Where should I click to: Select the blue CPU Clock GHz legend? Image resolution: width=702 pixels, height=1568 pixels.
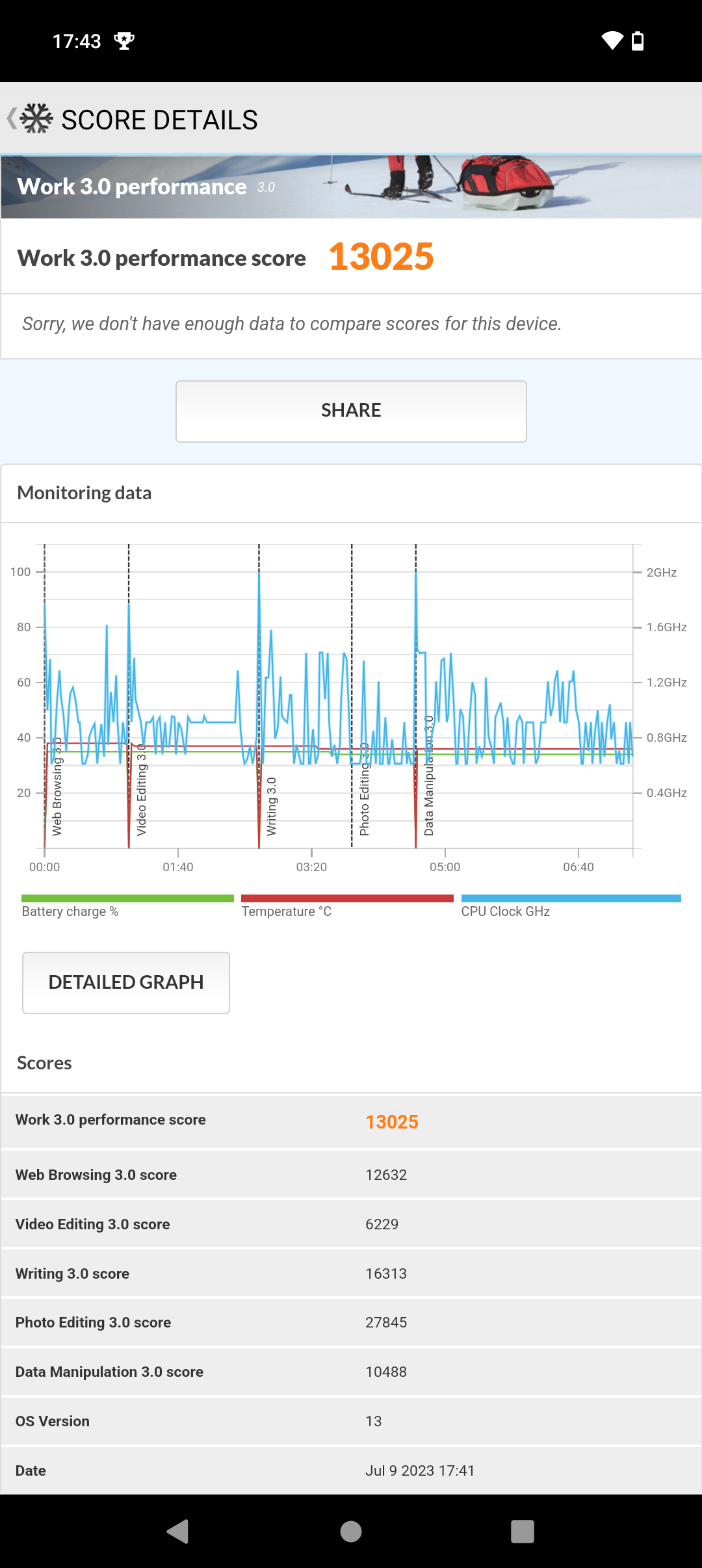(571, 906)
